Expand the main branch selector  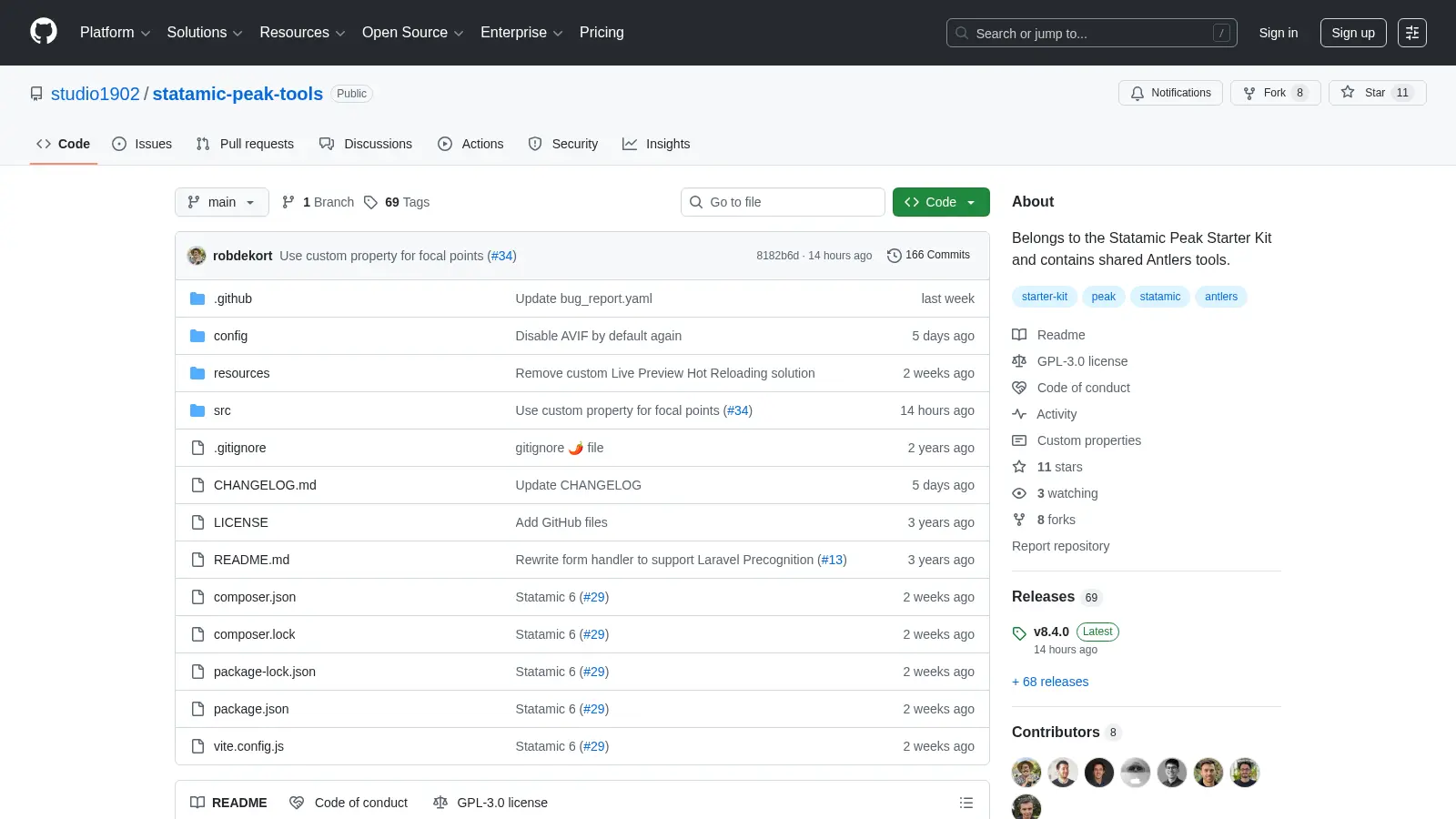click(x=222, y=202)
